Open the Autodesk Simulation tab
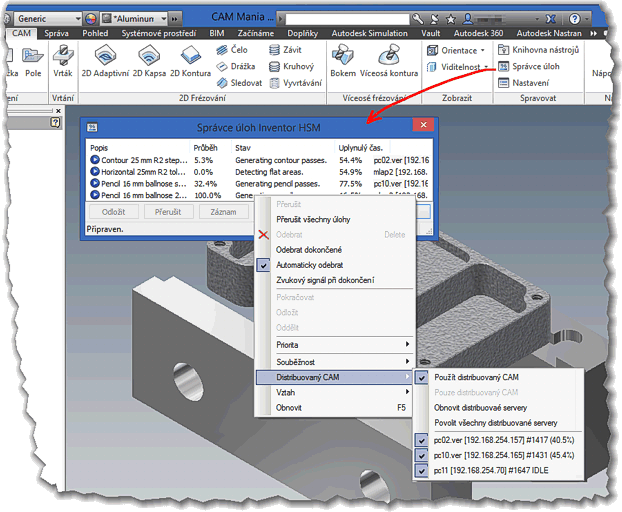The height and width of the screenshot is (512, 622). click(369, 33)
